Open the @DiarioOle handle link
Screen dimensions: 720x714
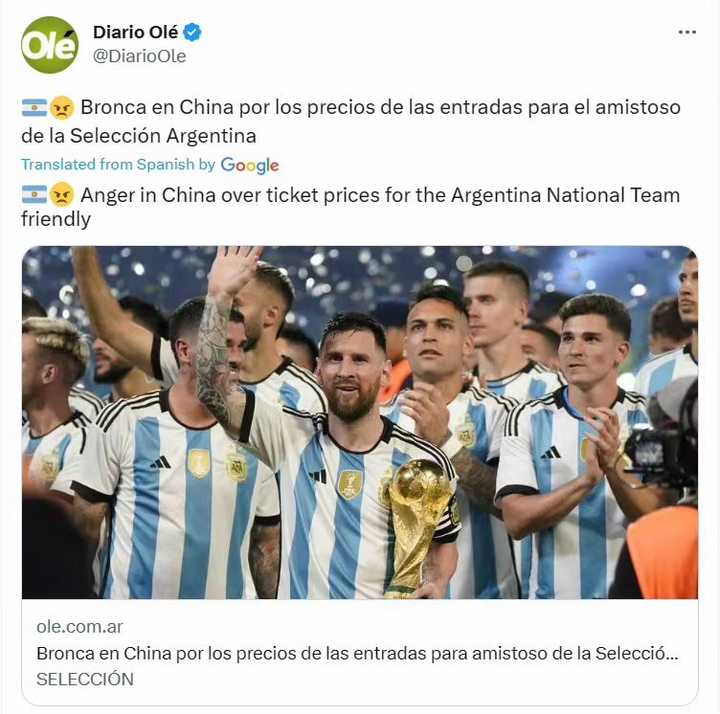tap(140, 56)
